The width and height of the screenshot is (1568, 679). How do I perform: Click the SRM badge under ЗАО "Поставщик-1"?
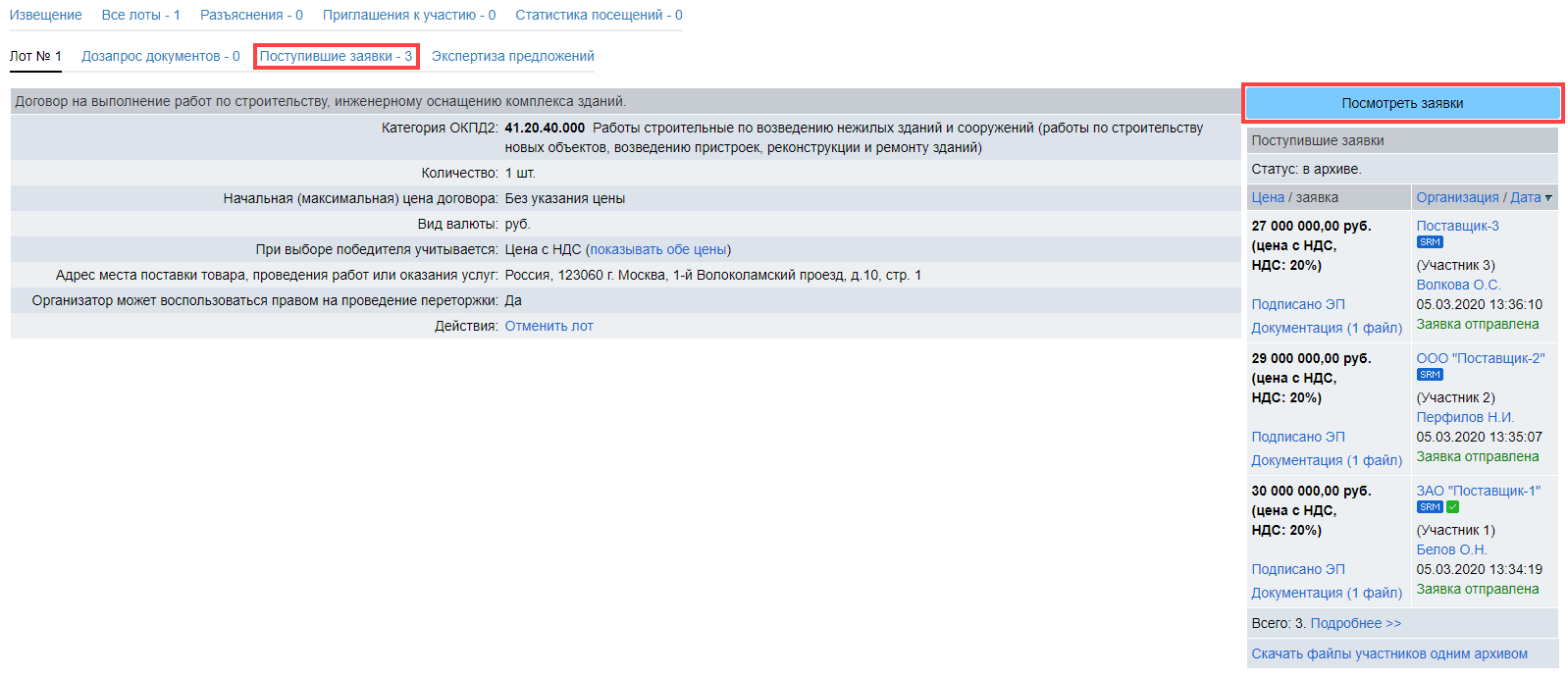(x=1429, y=507)
